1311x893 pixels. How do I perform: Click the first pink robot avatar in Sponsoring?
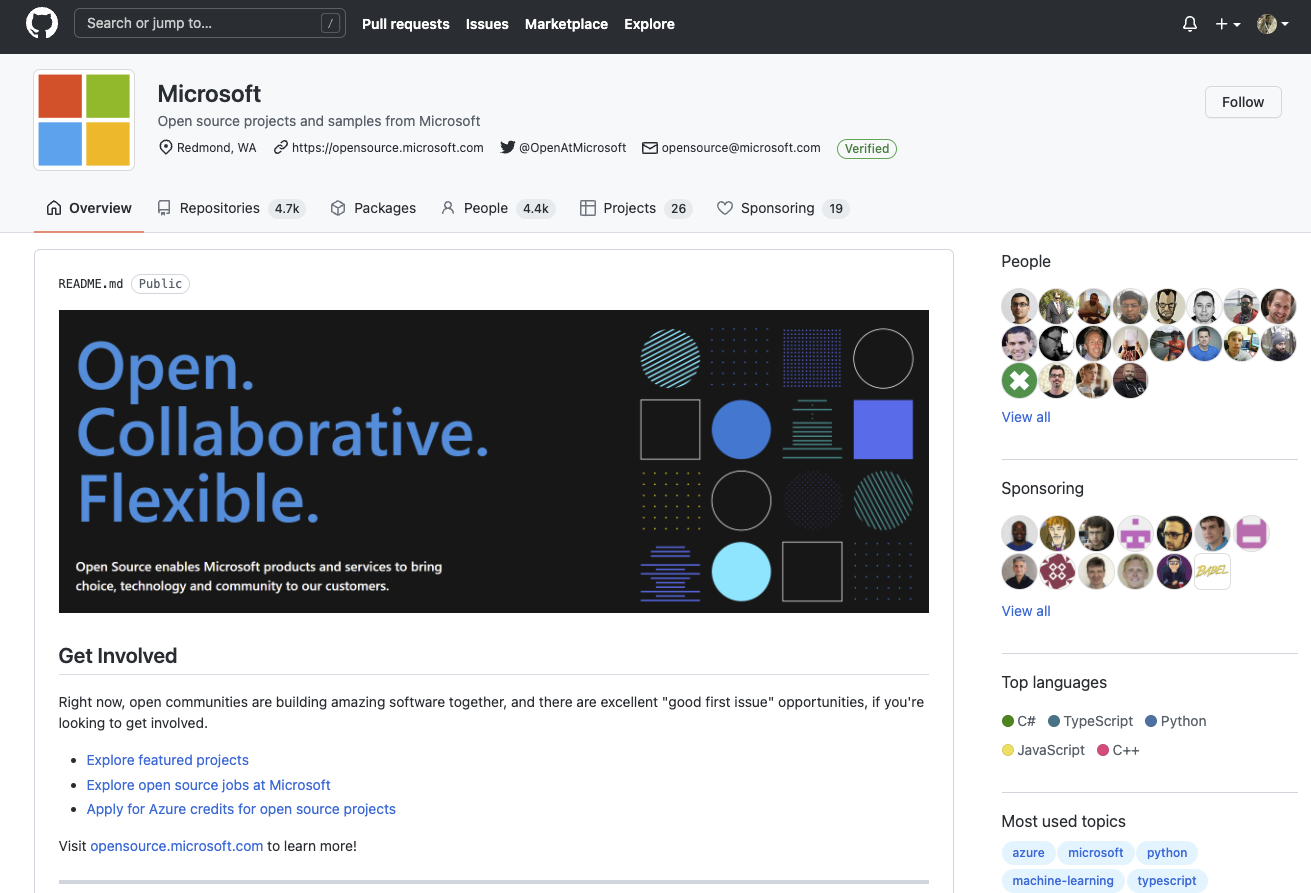tap(1135, 533)
